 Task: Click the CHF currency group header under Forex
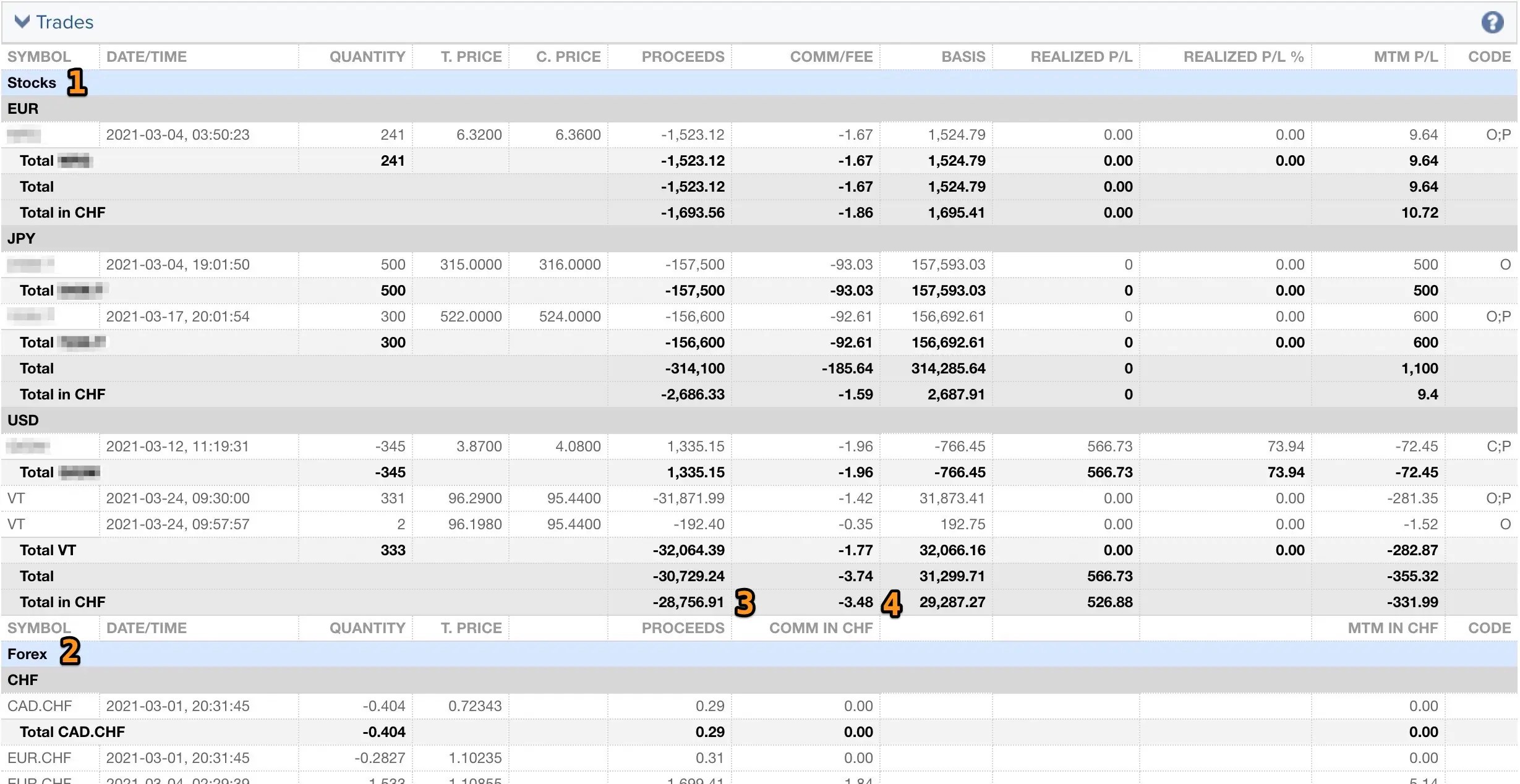22,680
